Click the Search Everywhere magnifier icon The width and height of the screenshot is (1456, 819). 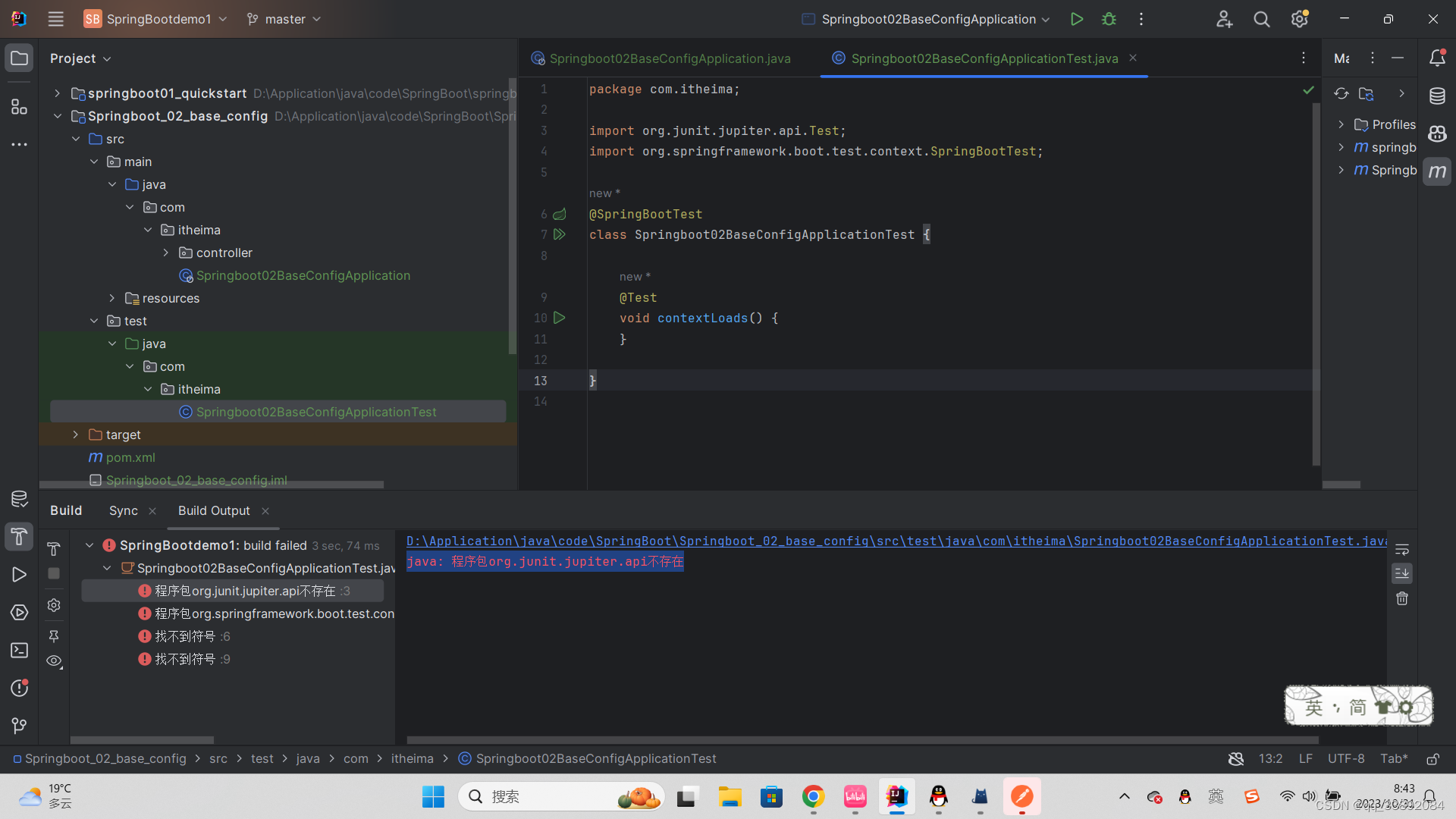click(1261, 19)
